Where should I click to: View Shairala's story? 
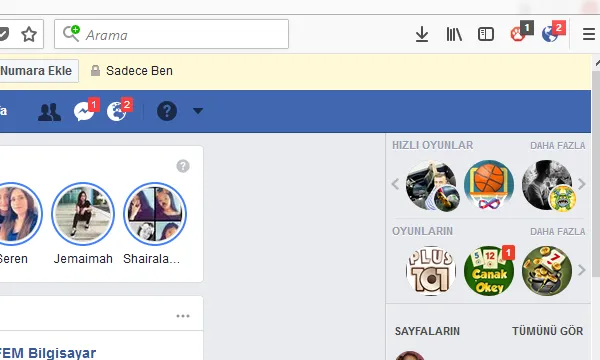tap(155, 213)
